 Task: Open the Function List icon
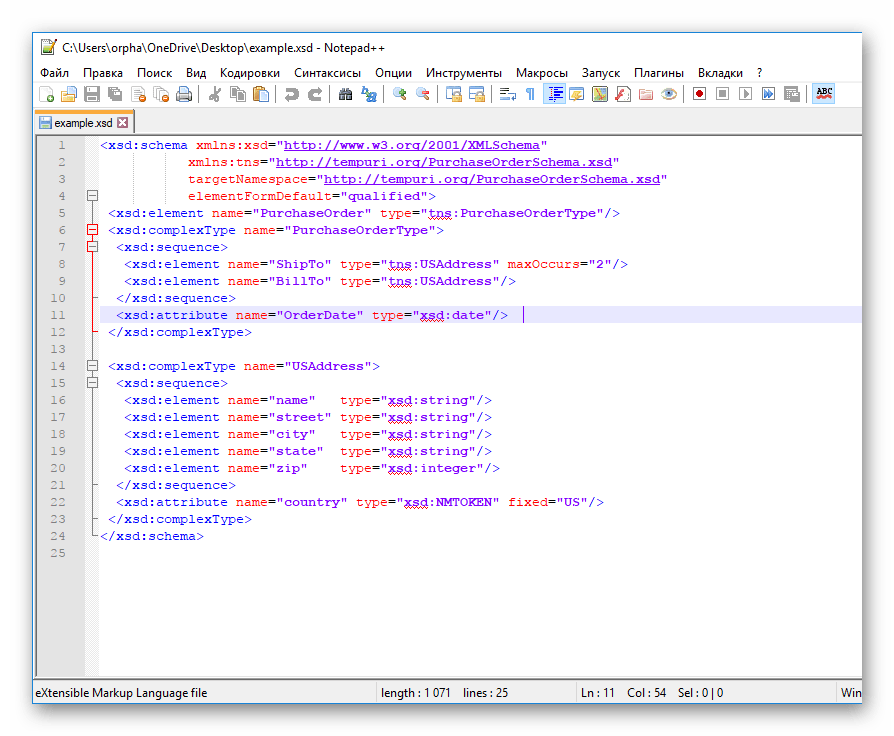pyautogui.click(x=623, y=94)
